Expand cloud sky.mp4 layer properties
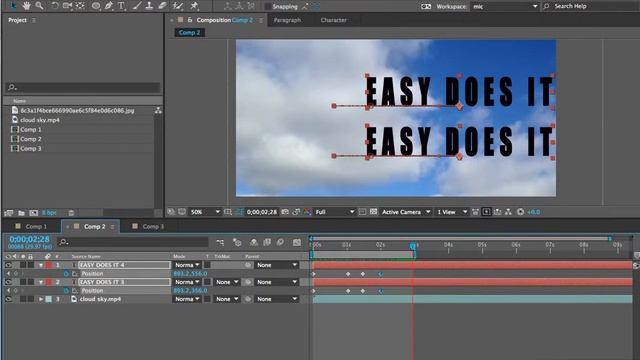The width and height of the screenshot is (640, 360). point(41,299)
